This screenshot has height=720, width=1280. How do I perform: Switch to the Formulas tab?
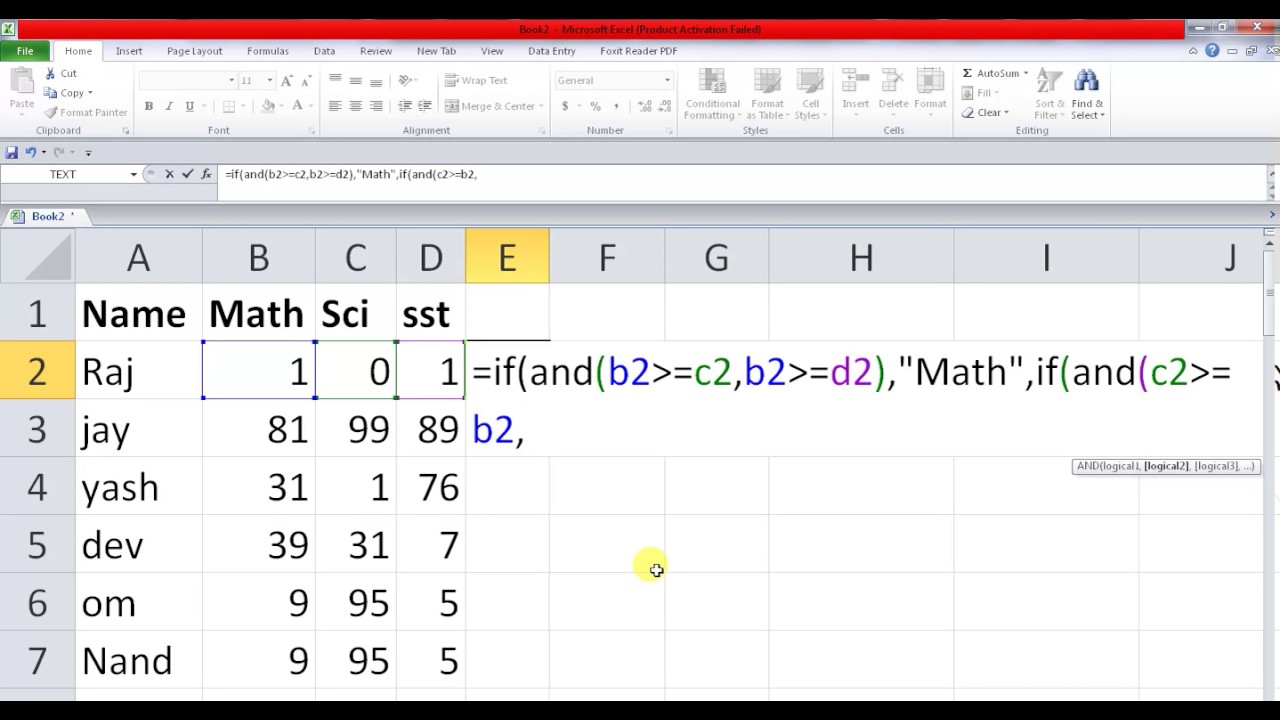coord(268,51)
